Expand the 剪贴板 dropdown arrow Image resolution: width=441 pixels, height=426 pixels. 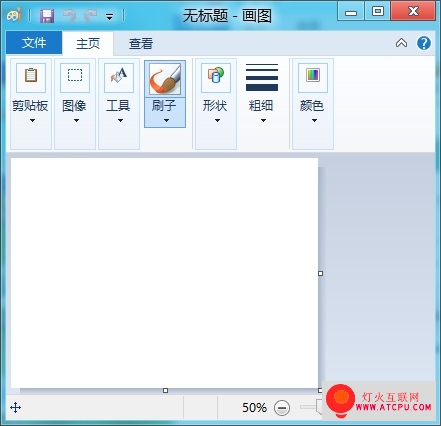[32, 120]
